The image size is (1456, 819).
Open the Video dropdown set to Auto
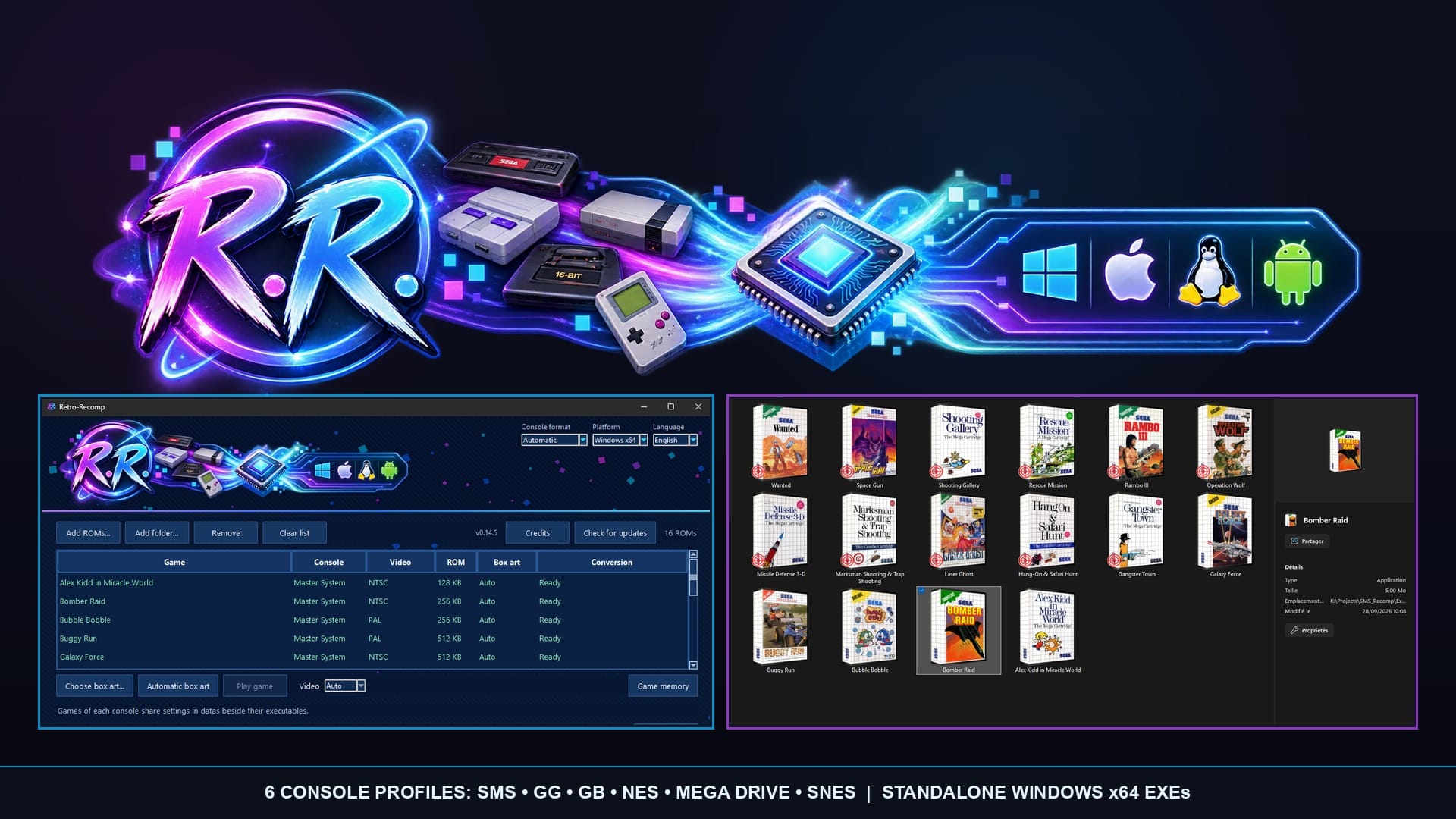coord(345,686)
